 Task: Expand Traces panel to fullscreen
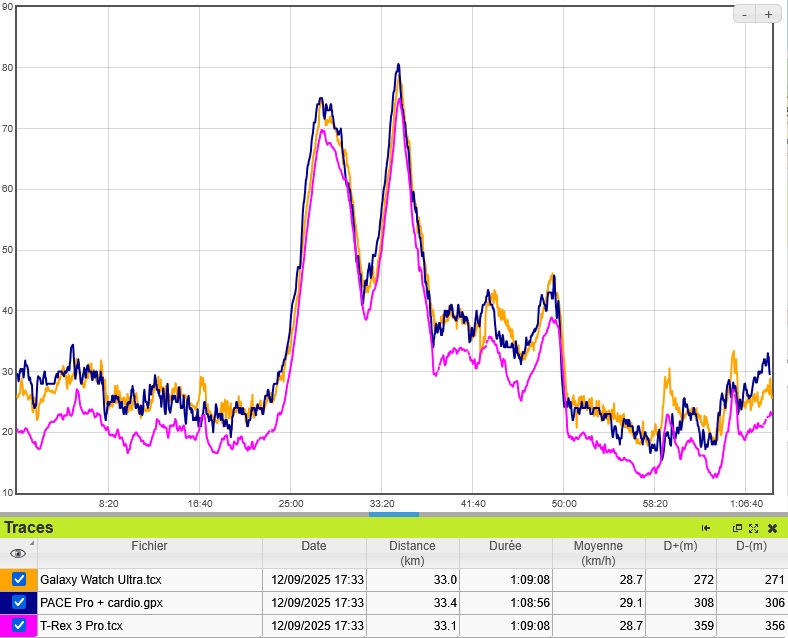pyautogui.click(x=753, y=528)
